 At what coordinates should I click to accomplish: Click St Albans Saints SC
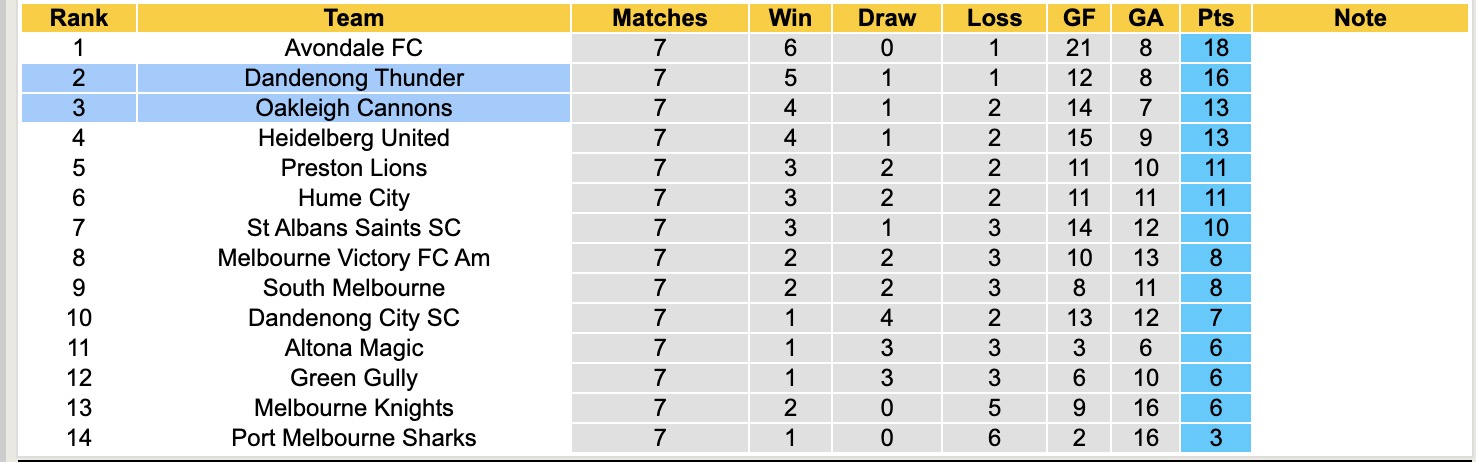353,228
